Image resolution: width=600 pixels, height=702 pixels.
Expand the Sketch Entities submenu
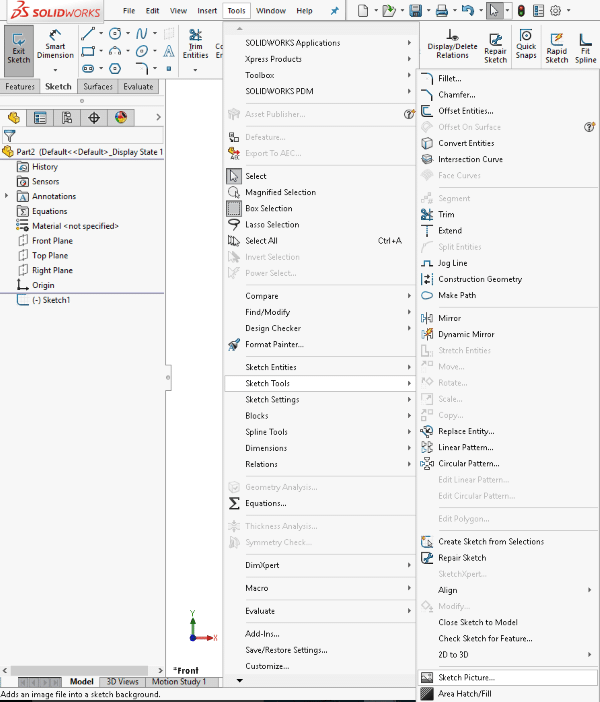320,368
